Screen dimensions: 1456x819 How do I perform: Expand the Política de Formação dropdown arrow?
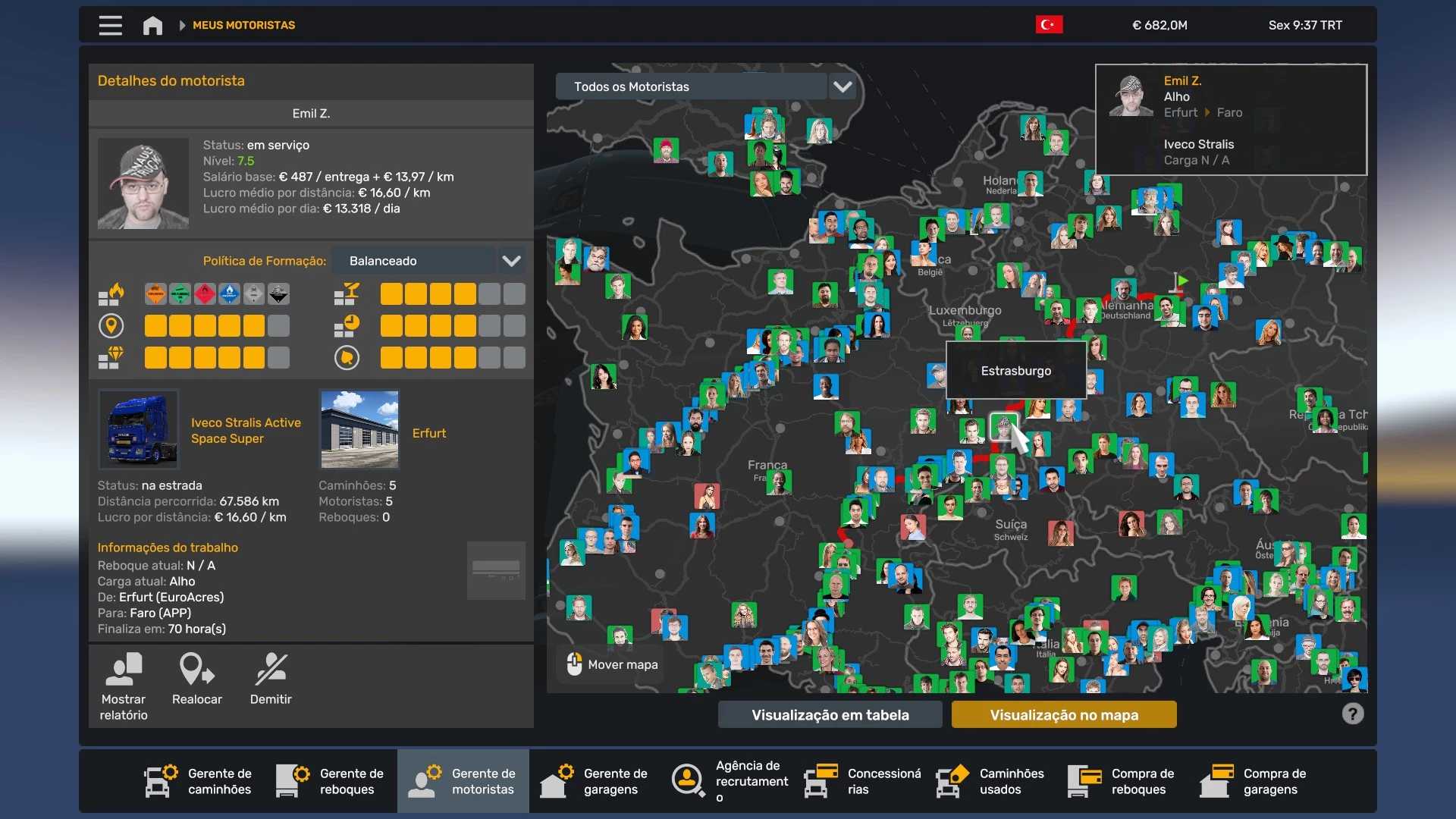512,261
